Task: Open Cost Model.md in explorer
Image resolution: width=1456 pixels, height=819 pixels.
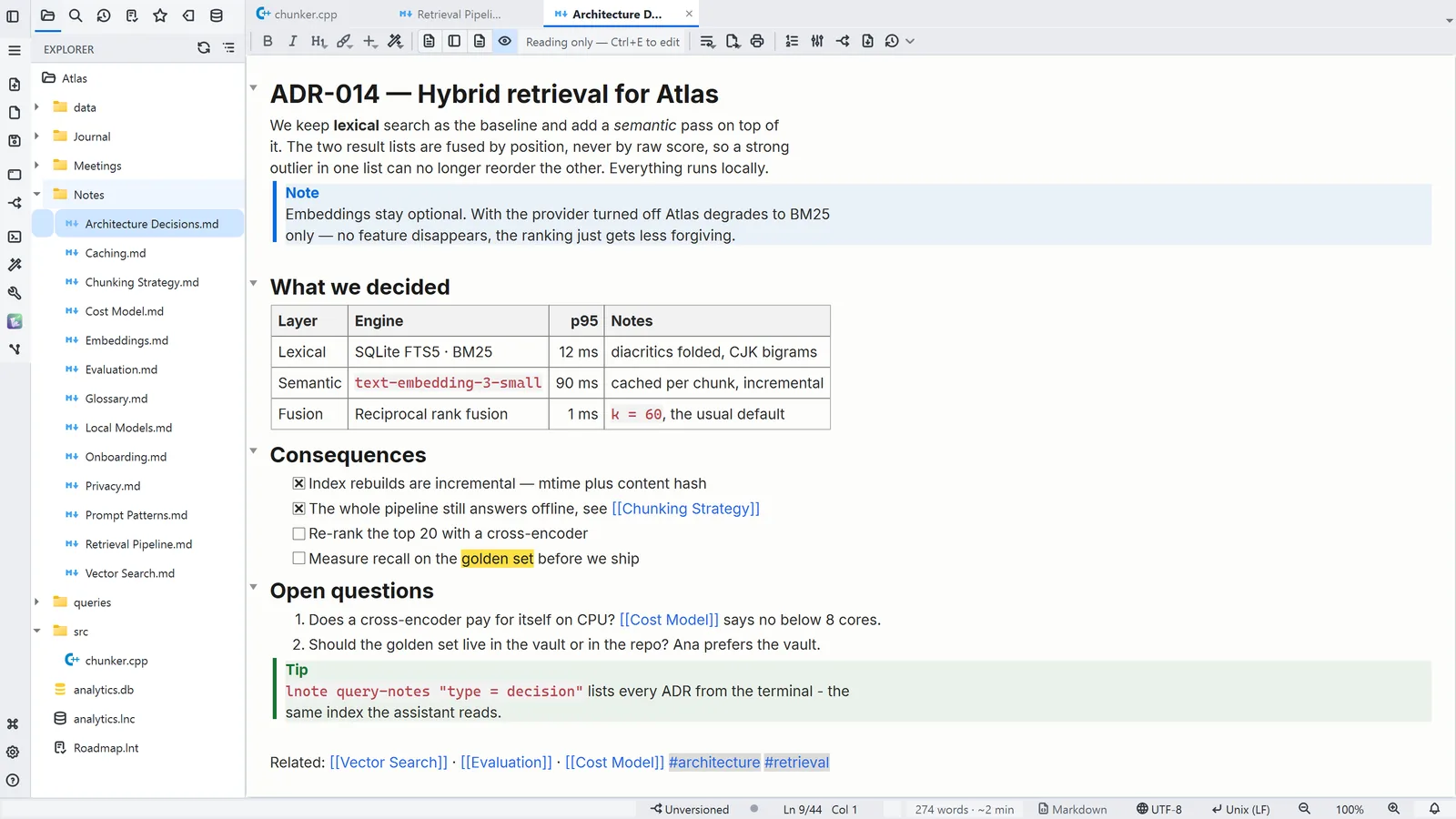Action: [x=125, y=311]
